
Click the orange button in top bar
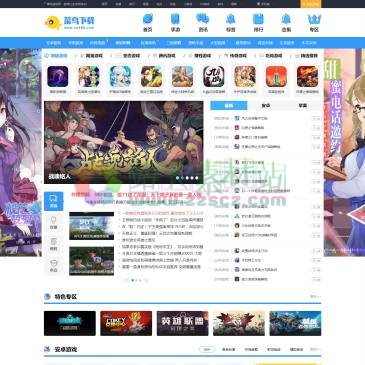311,4
